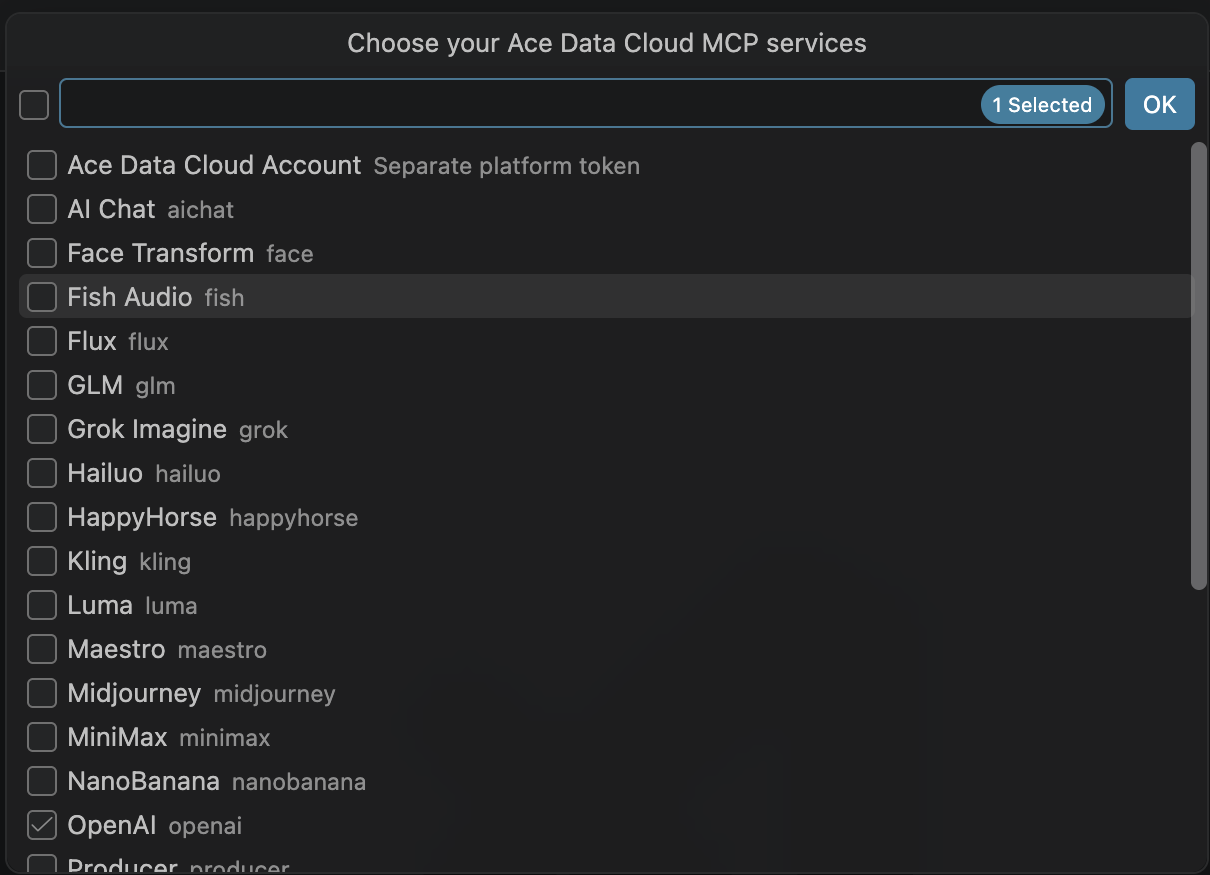This screenshot has height=875, width=1210.
Task: Check the Kling checkbox
Action: pyautogui.click(x=41, y=561)
